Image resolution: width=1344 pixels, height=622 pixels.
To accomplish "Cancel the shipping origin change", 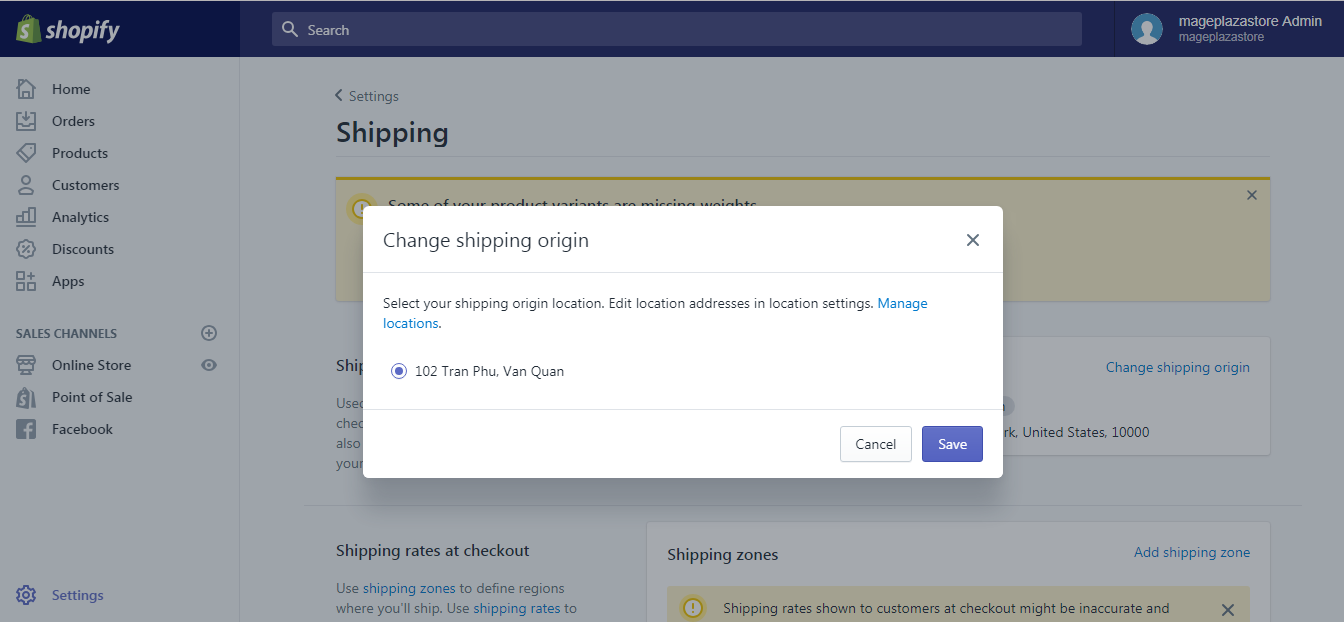I will tap(876, 444).
